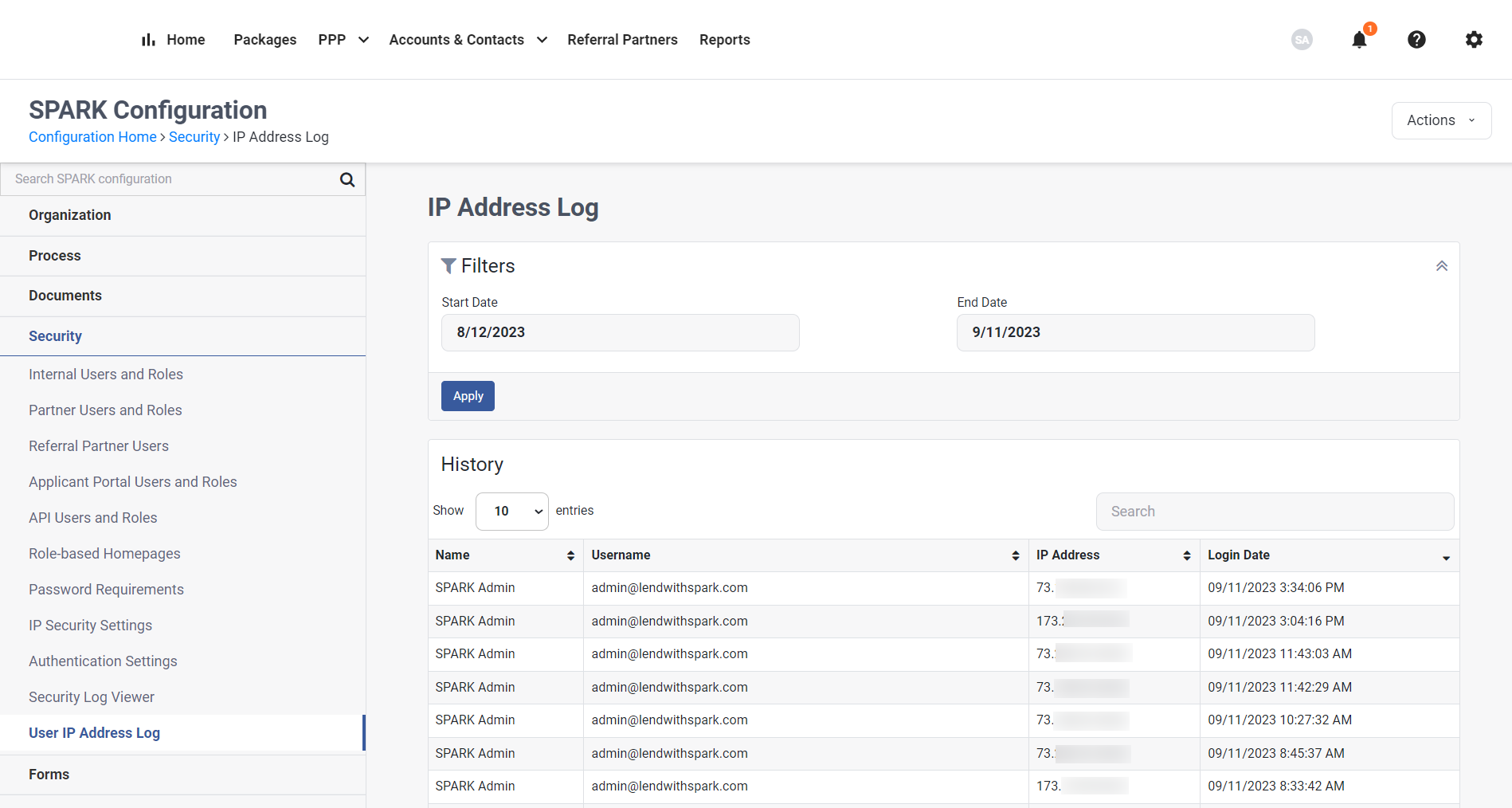Open API Users and Roles
The height and width of the screenshot is (808, 1512).
click(93, 518)
